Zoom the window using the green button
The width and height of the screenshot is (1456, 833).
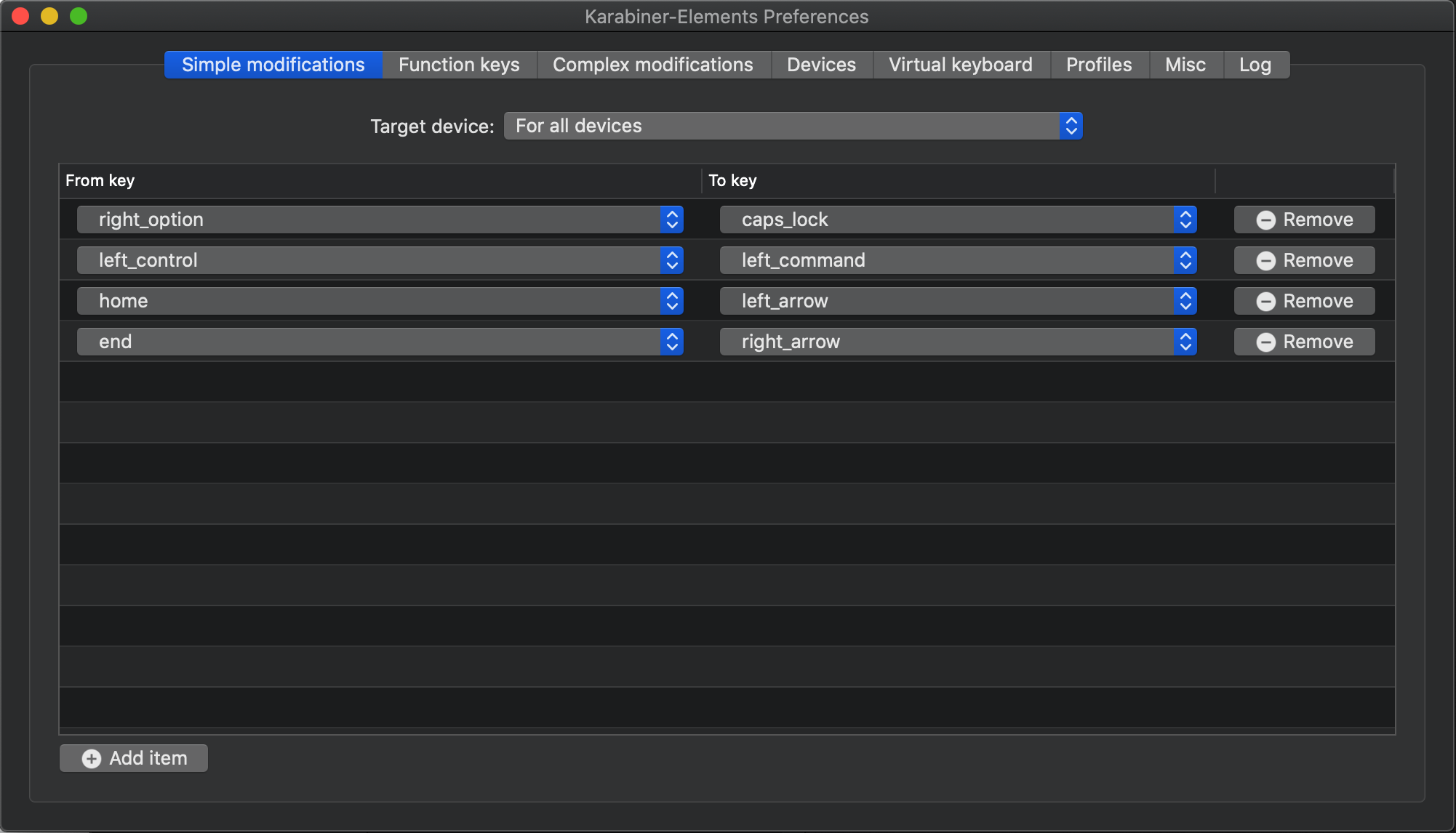tap(79, 16)
